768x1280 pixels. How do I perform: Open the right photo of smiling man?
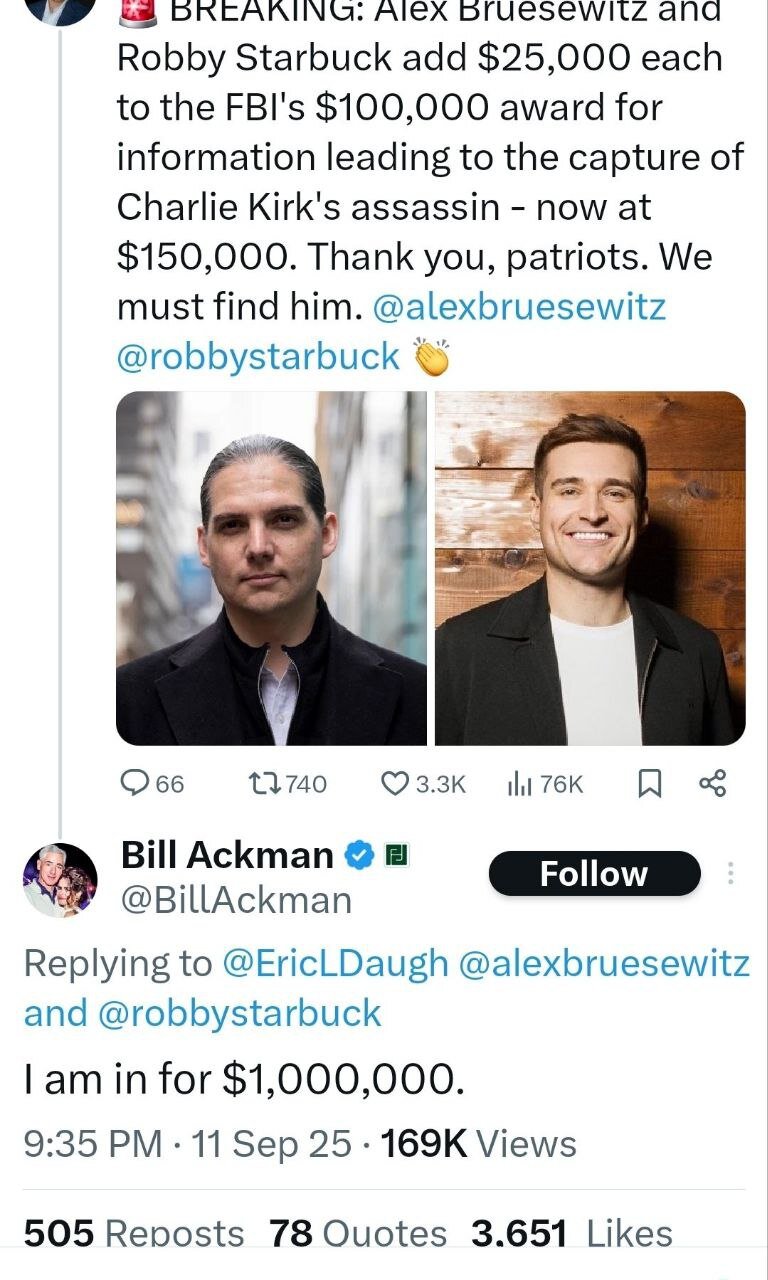590,568
